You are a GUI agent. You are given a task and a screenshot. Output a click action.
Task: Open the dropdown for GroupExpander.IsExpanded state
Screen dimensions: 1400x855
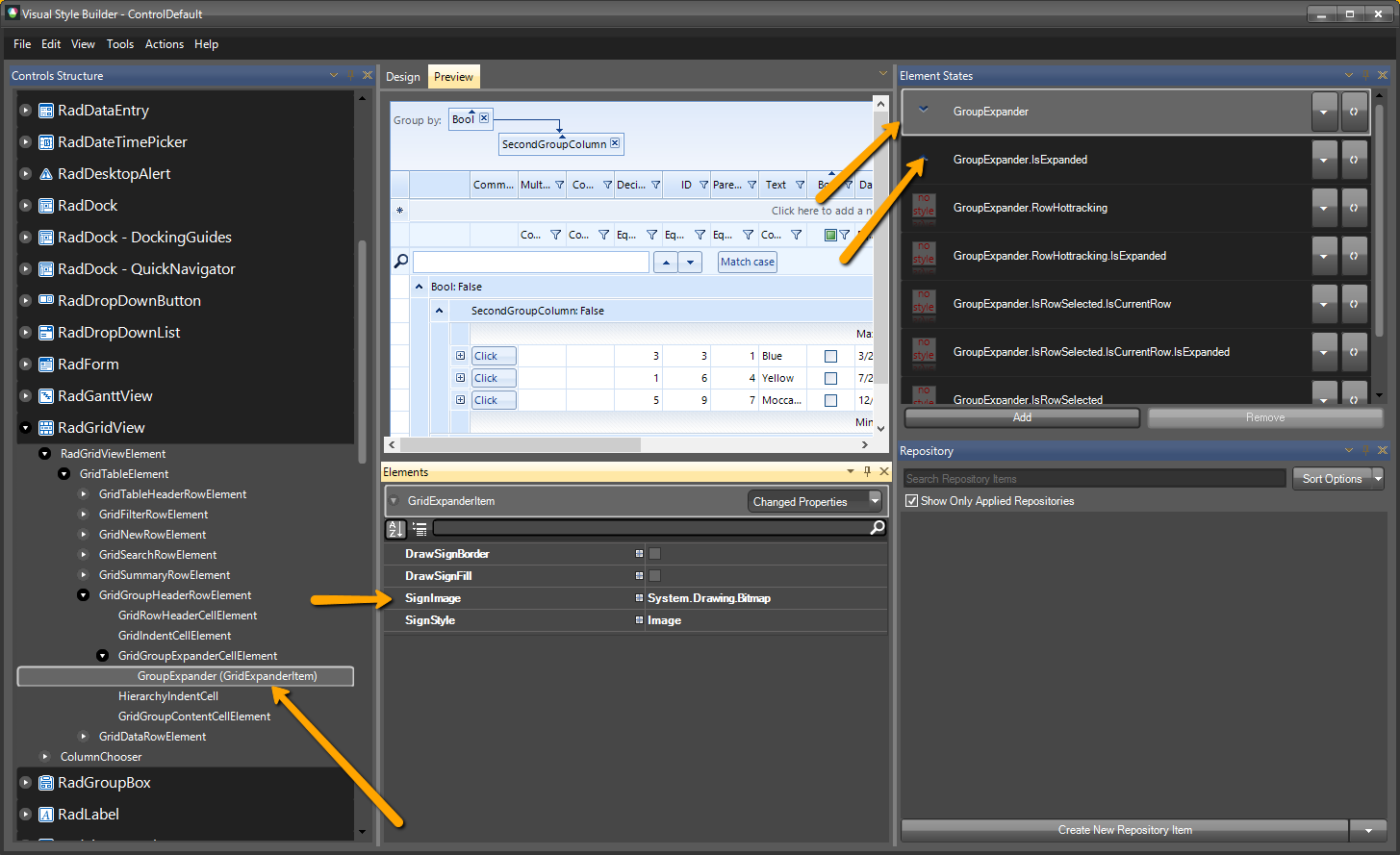tap(1324, 160)
